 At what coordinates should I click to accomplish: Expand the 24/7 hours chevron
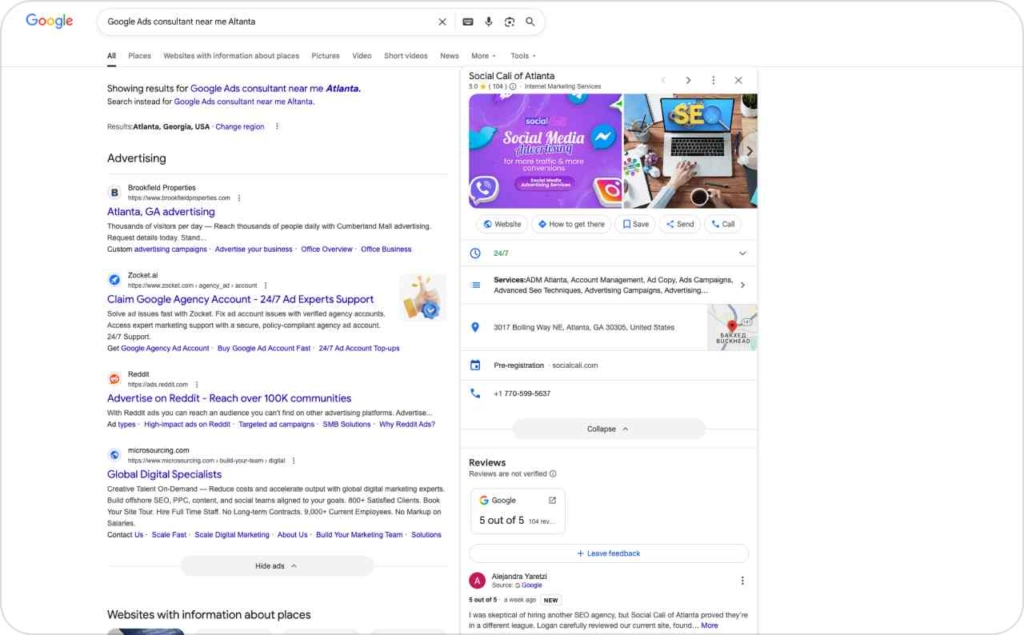(x=743, y=253)
